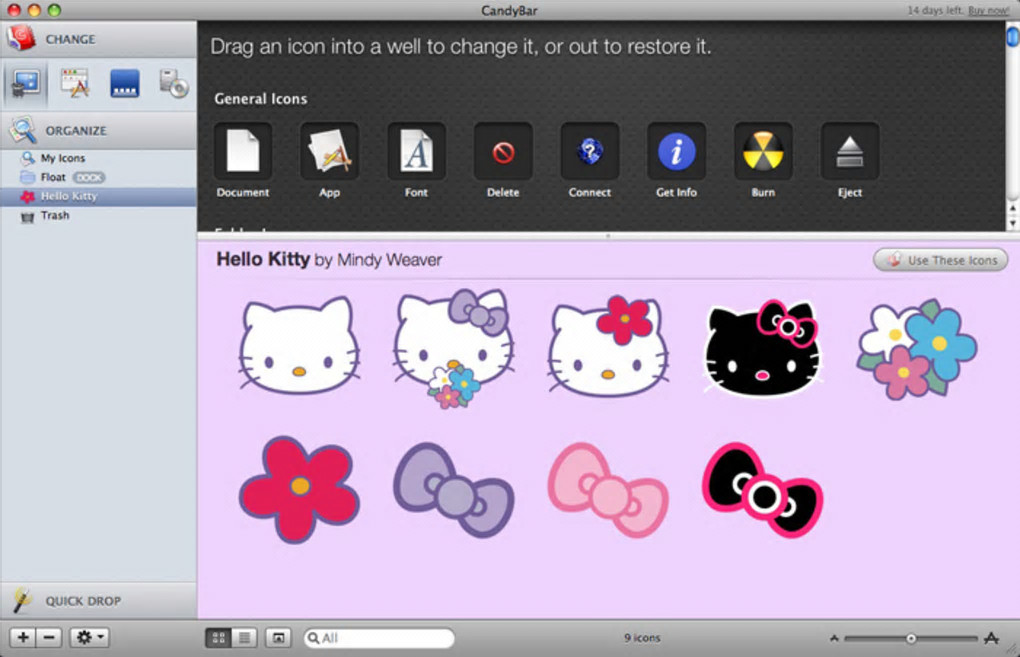Click the small icon size indicator
Viewport: 1020px width, 657px height.
(834, 639)
